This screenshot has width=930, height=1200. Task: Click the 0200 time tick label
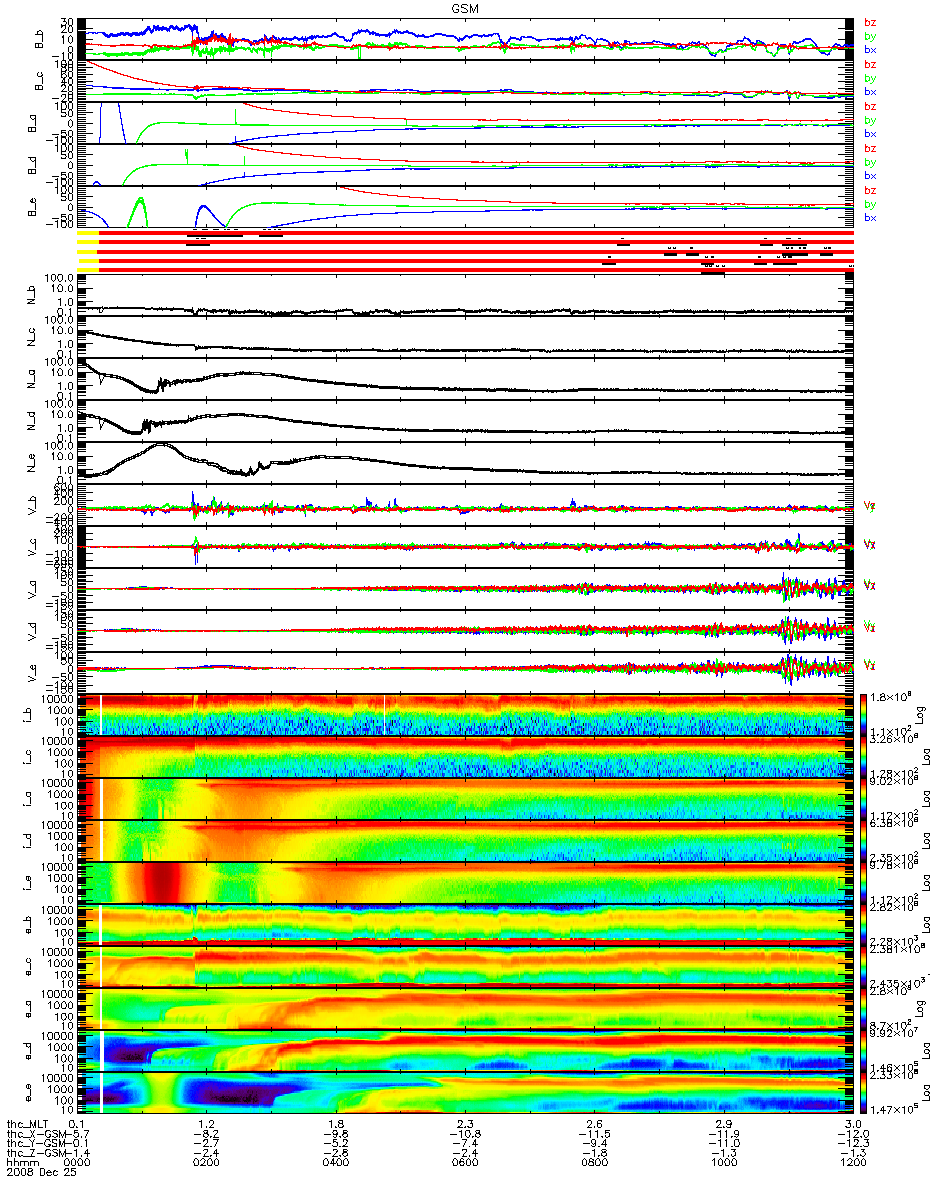click(207, 1162)
